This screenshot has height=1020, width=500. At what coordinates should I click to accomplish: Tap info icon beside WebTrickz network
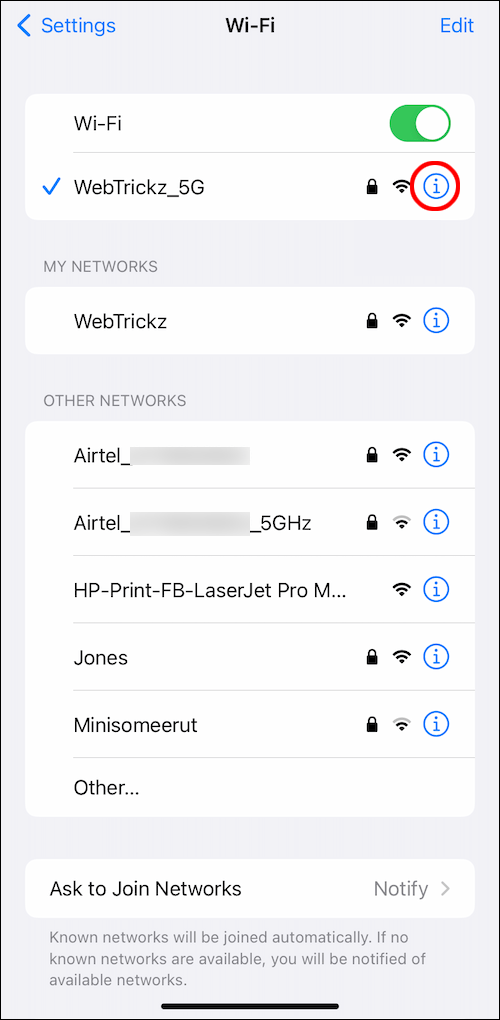[x=436, y=321]
